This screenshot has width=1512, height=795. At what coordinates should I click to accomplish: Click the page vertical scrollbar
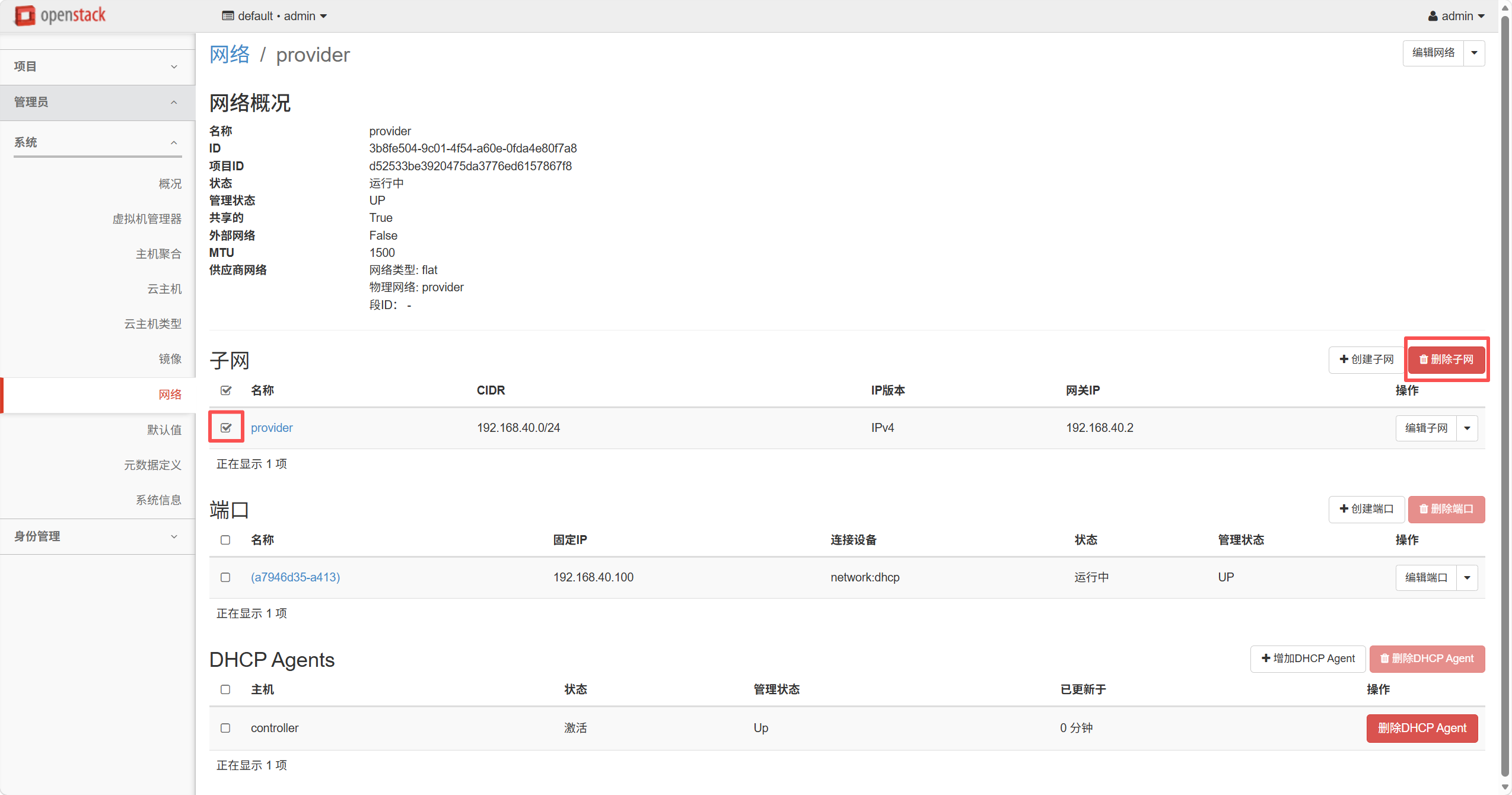pyautogui.click(x=1505, y=397)
